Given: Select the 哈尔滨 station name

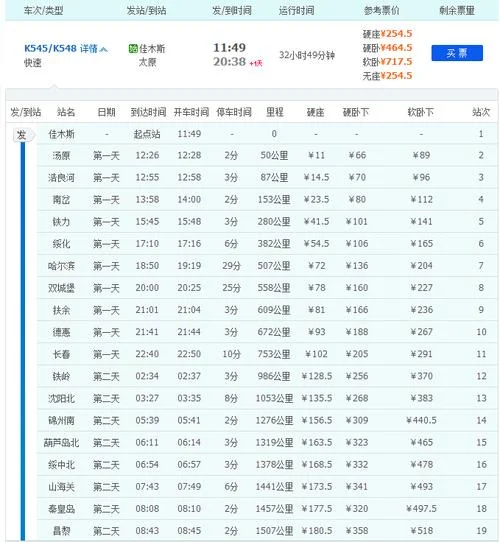Looking at the screenshot, I should [61, 266].
